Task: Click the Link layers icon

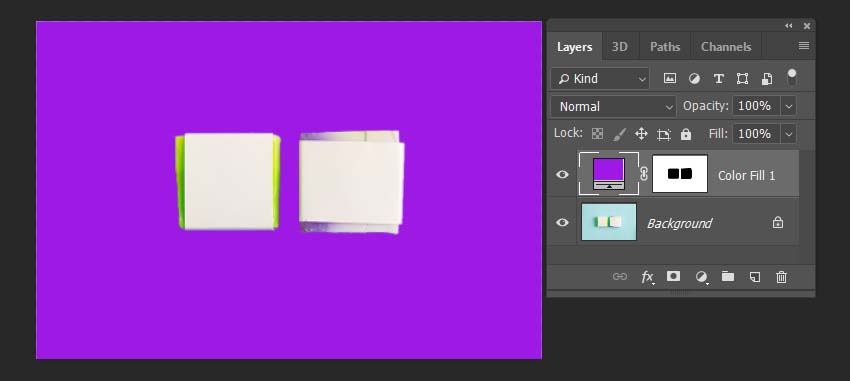Action: click(620, 277)
